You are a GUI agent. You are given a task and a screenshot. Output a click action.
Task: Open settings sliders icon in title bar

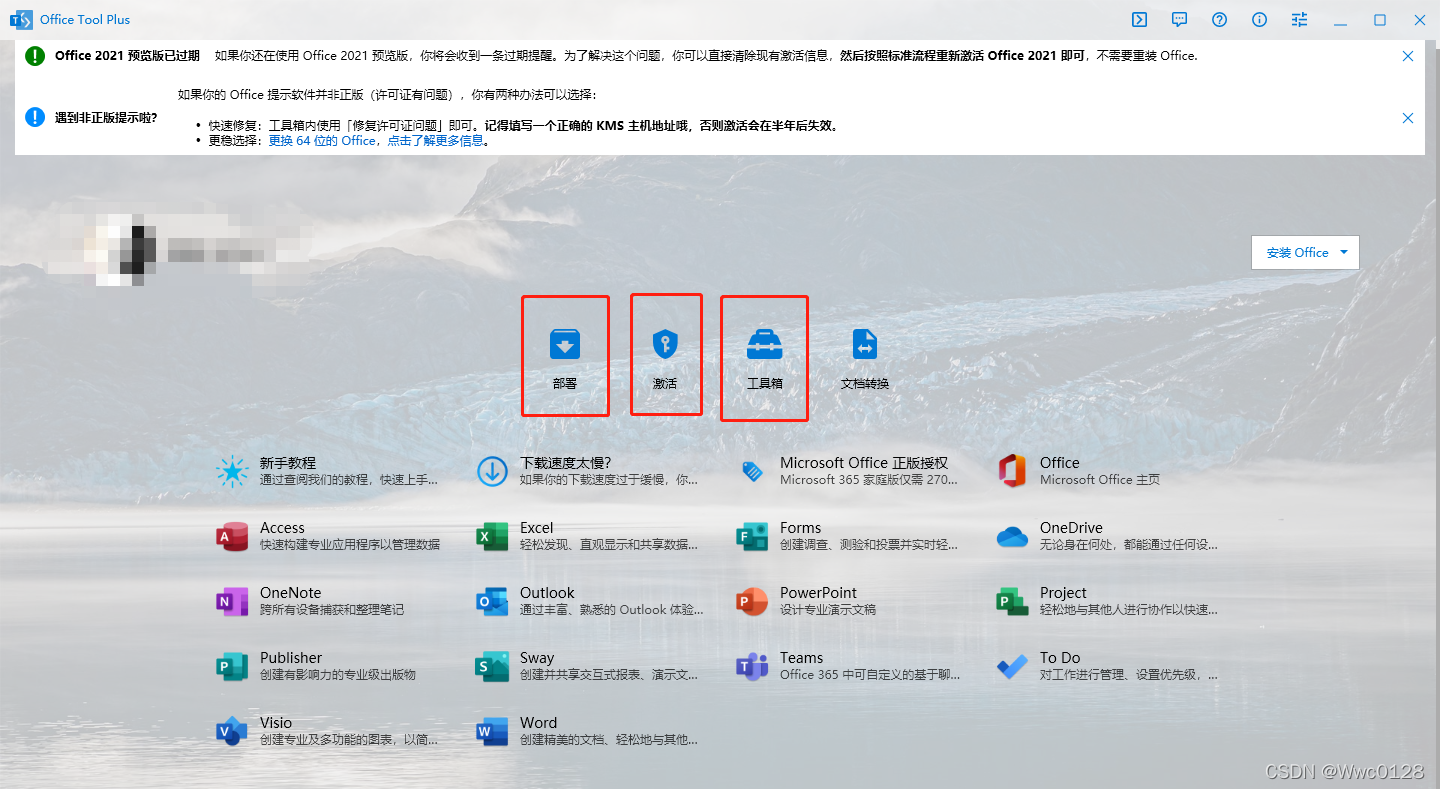click(x=1299, y=19)
